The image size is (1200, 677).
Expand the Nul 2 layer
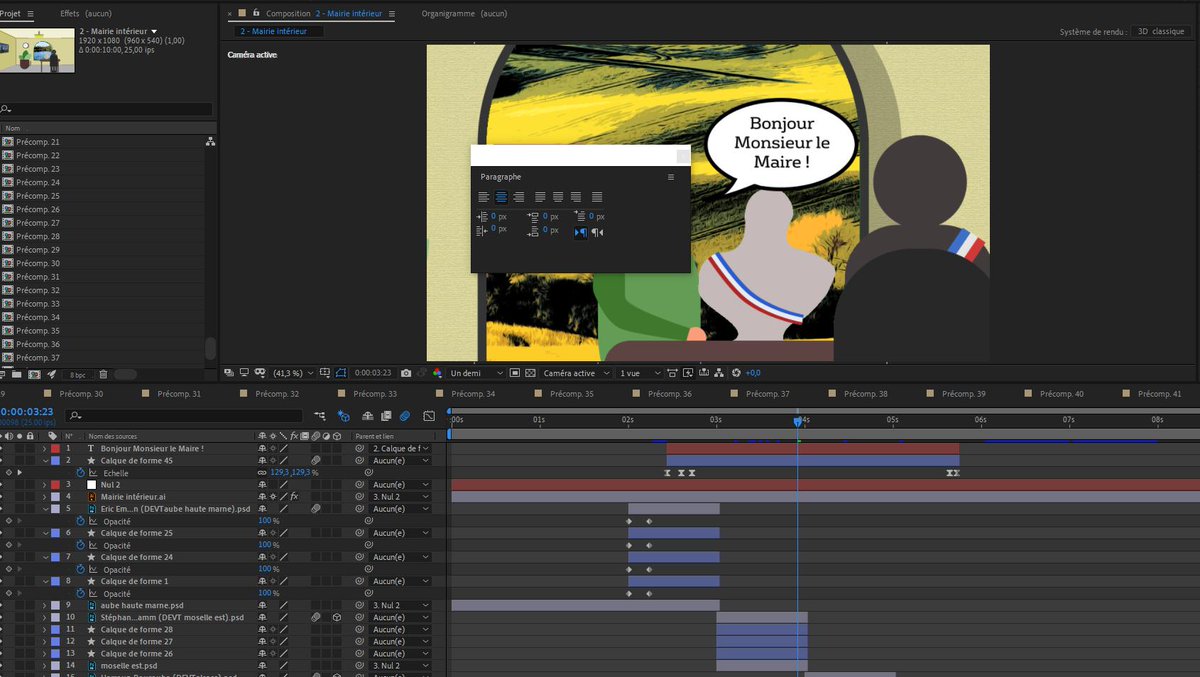tap(44, 484)
